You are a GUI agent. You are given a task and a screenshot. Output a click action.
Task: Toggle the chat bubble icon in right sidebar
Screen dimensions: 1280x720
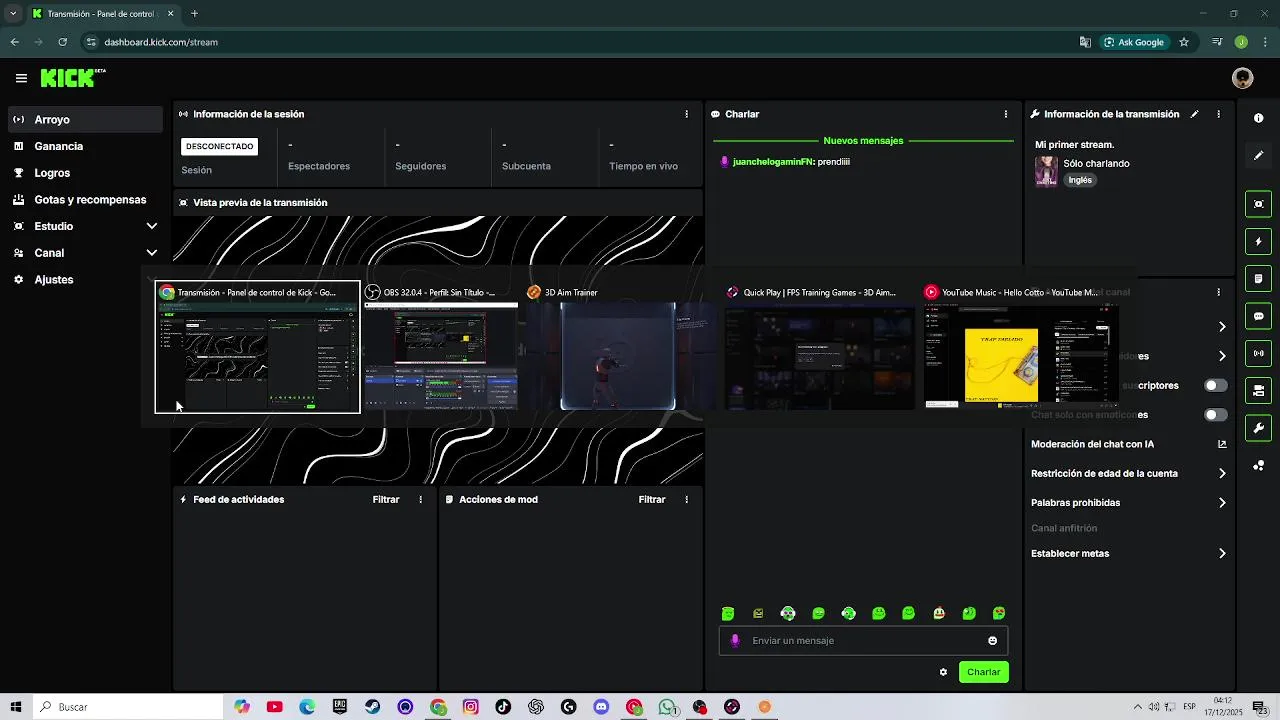(1258, 316)
